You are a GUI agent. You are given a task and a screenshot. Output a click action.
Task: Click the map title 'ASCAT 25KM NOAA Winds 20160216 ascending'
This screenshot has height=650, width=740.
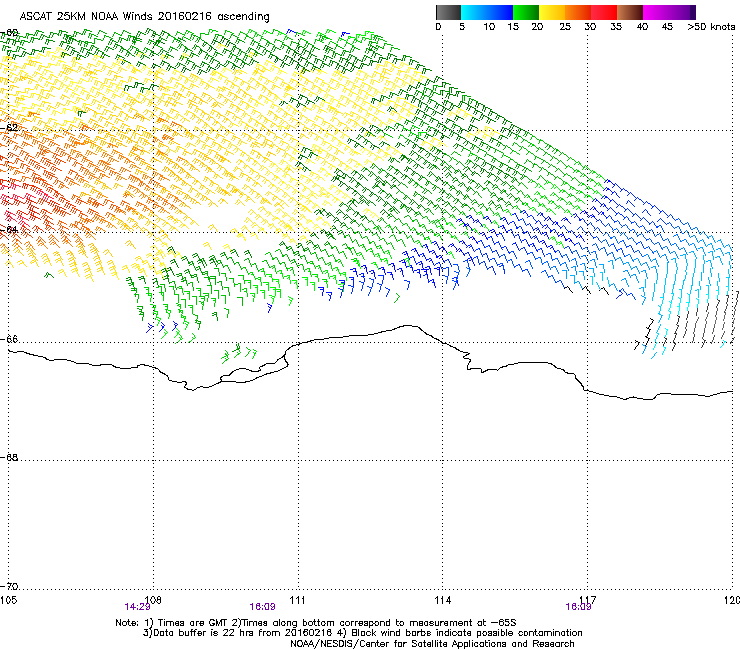pyautogui.click(x=144, y=17)
